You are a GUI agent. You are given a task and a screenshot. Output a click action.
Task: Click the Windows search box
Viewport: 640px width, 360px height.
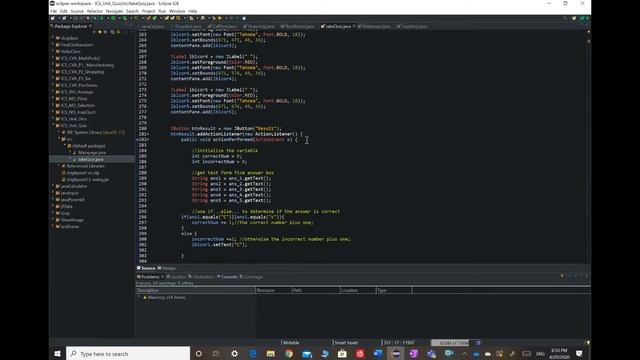pos(128,353)
